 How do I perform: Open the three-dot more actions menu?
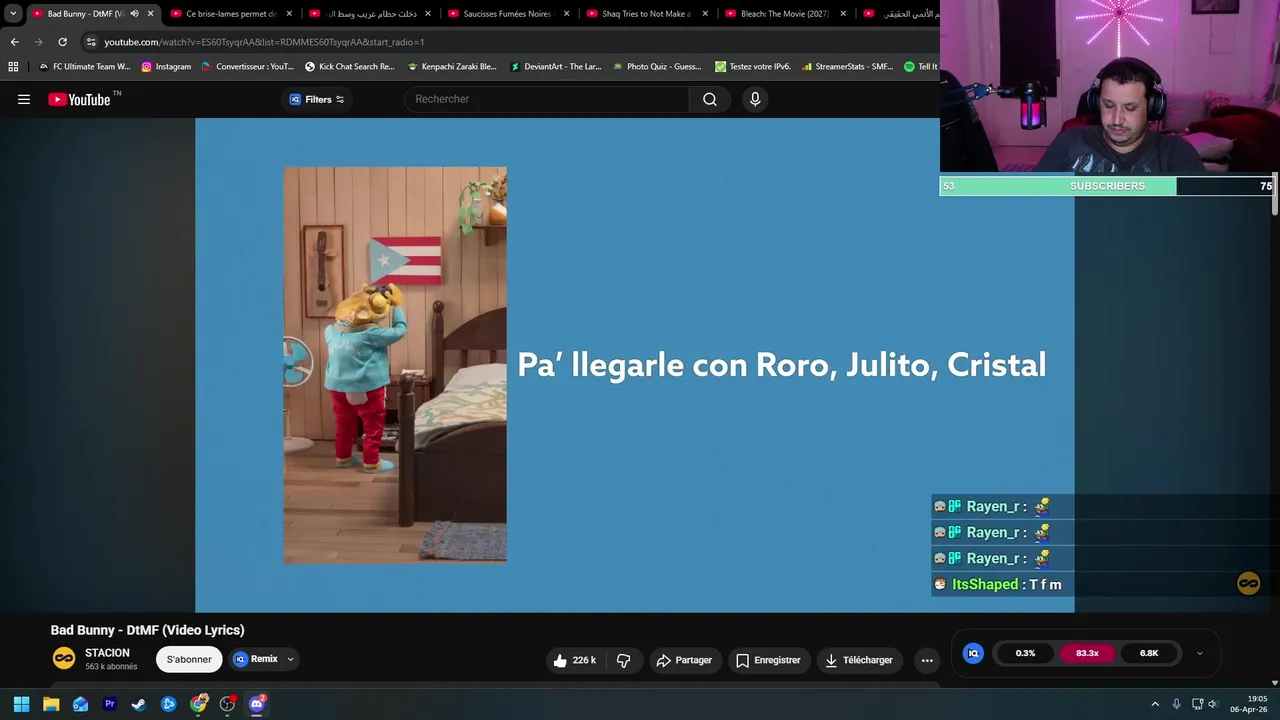point(927,660)
